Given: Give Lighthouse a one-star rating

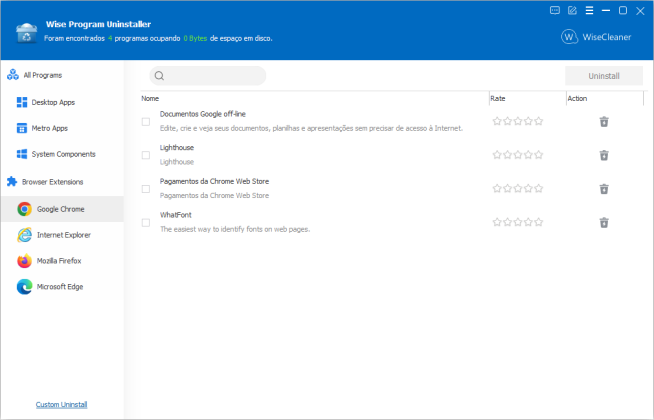Looking at the screenshot, I should coord(497,155).
